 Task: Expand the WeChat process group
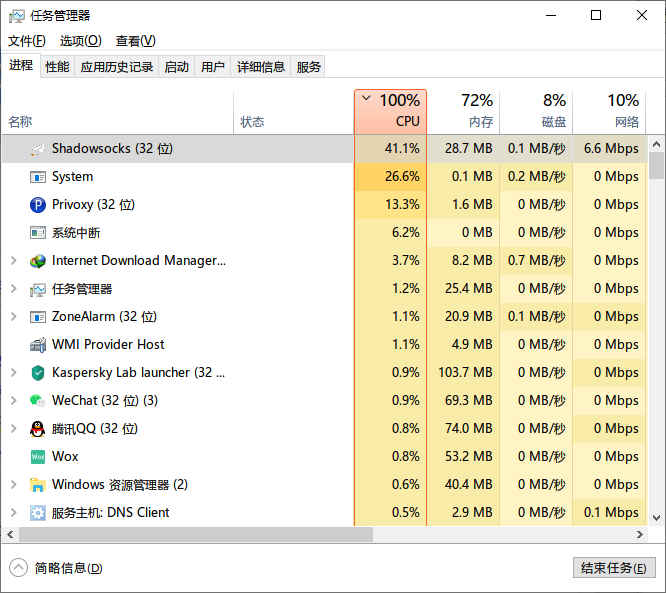tap(14, 401)
